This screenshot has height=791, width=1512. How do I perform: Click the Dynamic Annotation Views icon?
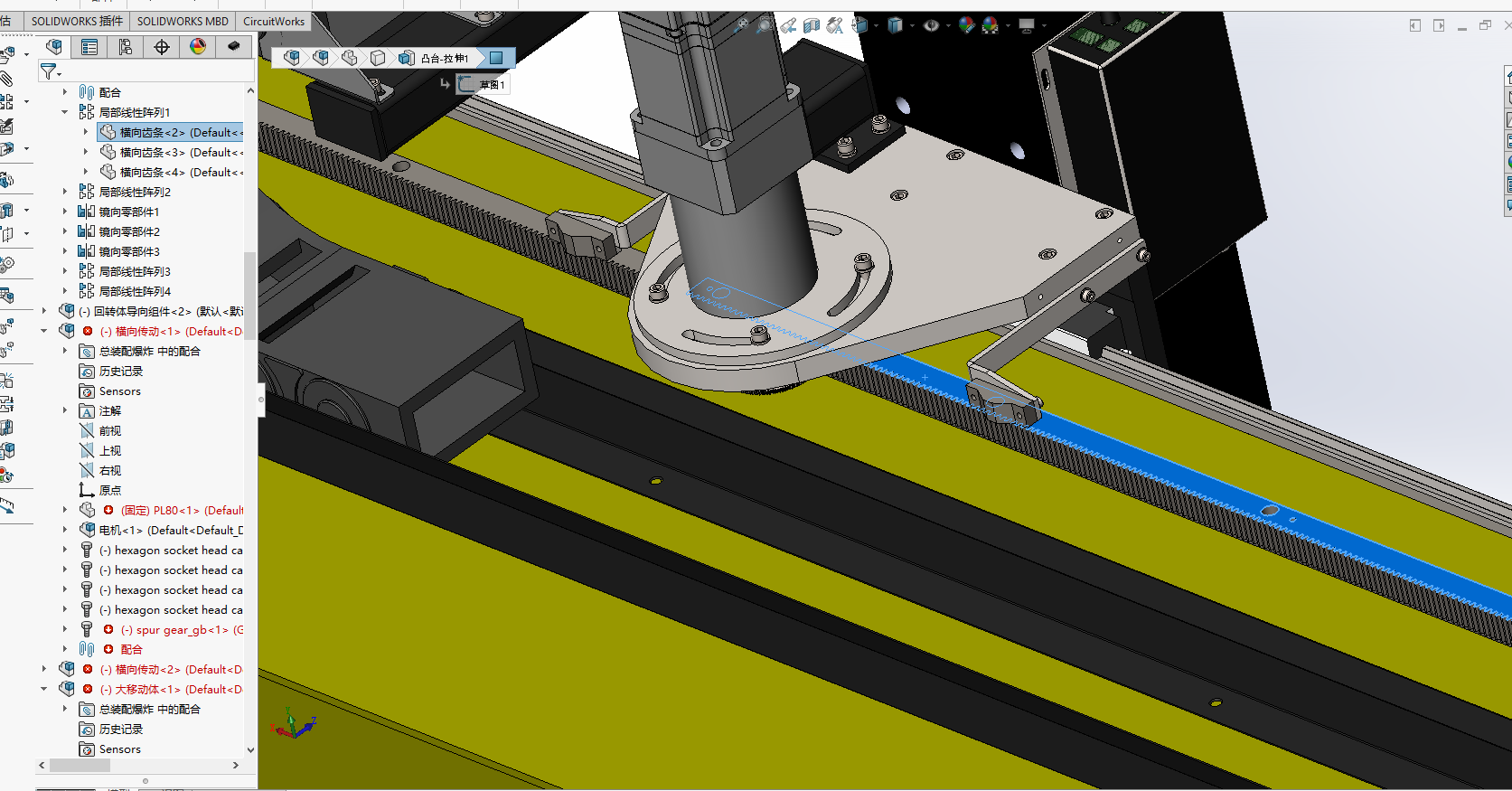(835, 25)
